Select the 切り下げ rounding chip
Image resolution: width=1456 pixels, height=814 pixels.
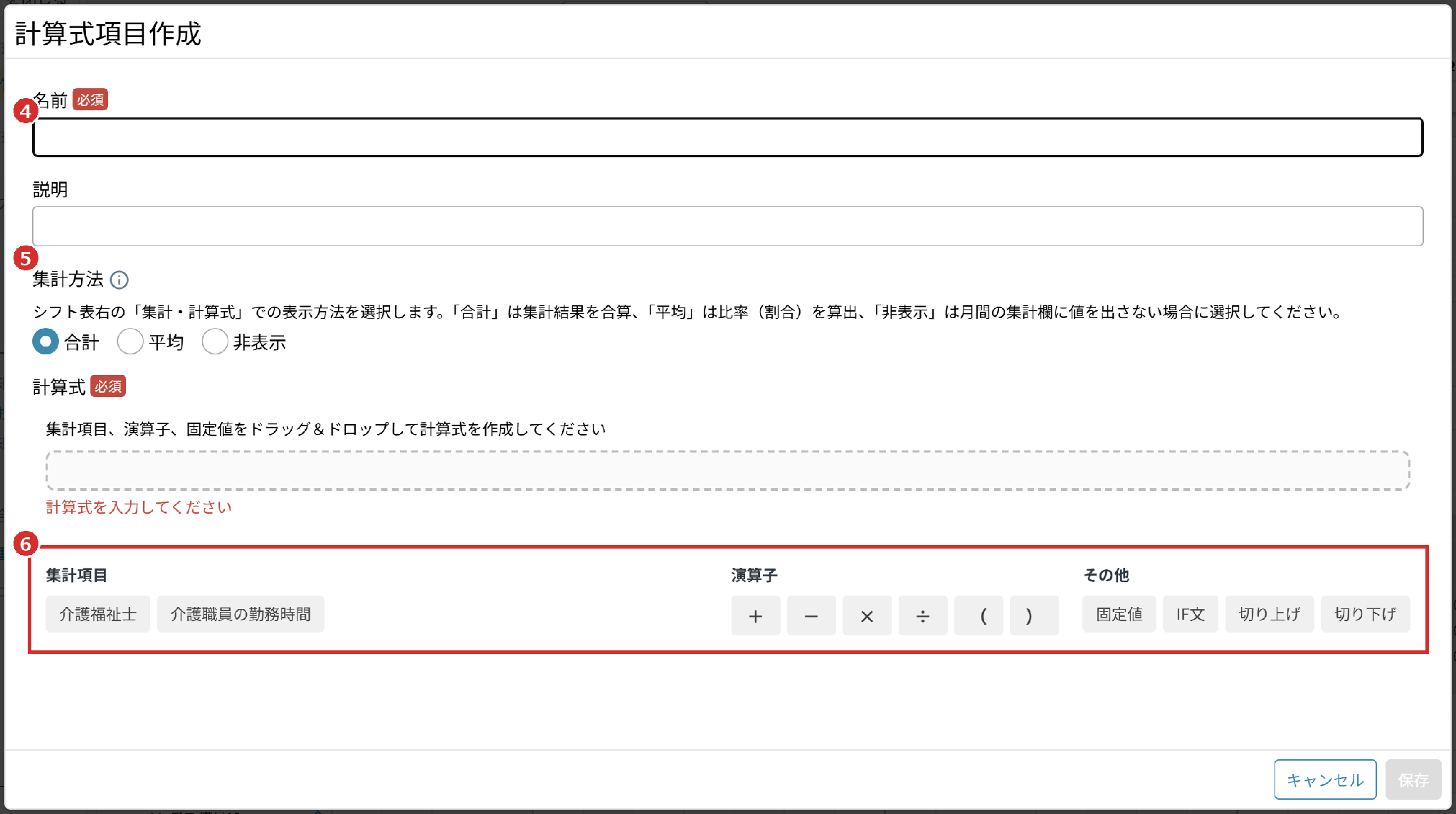coord(1365,614)
